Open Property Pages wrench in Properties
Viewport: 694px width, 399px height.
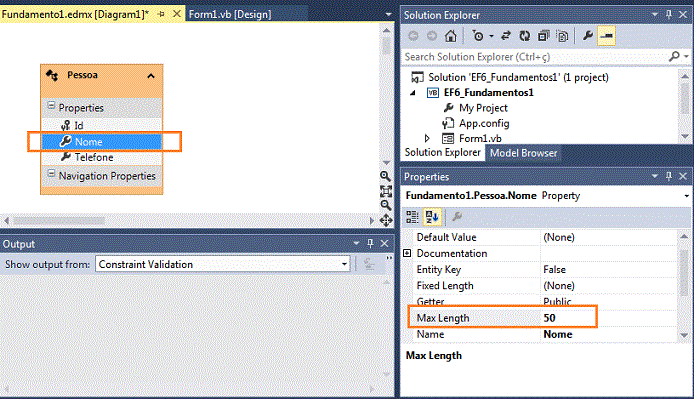point(457,216)
